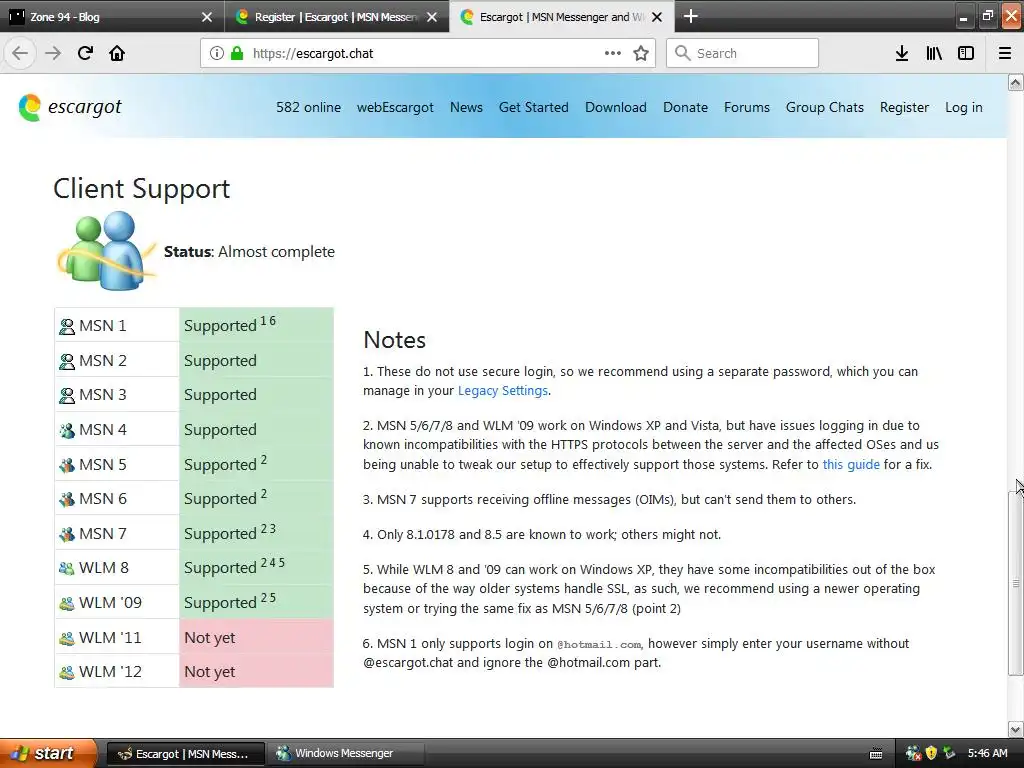
Task: Switch to Escargot browser taskbar button
Action: pyautogui.click(x=185, y=754)
